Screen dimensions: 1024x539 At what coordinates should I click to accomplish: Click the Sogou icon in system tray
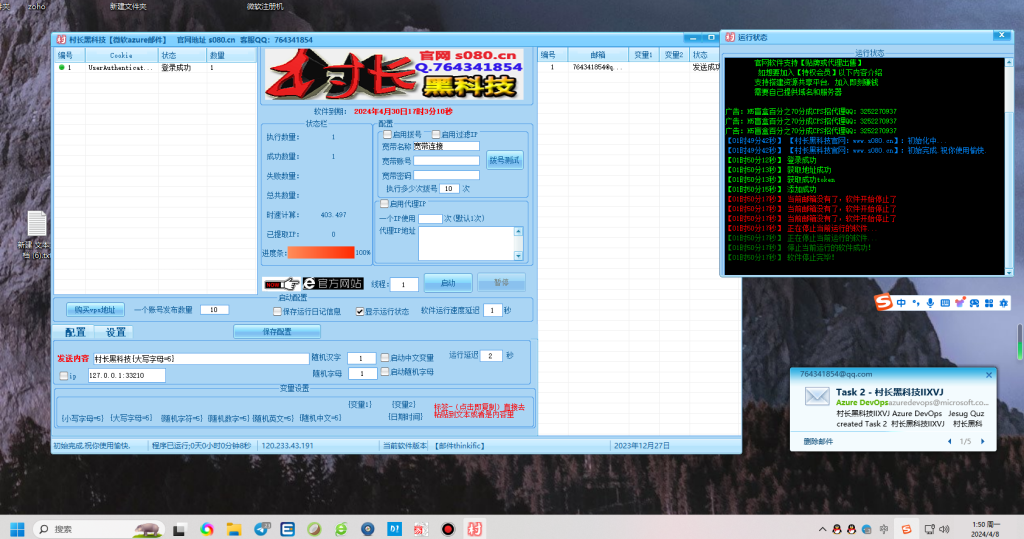click(906, 529)
